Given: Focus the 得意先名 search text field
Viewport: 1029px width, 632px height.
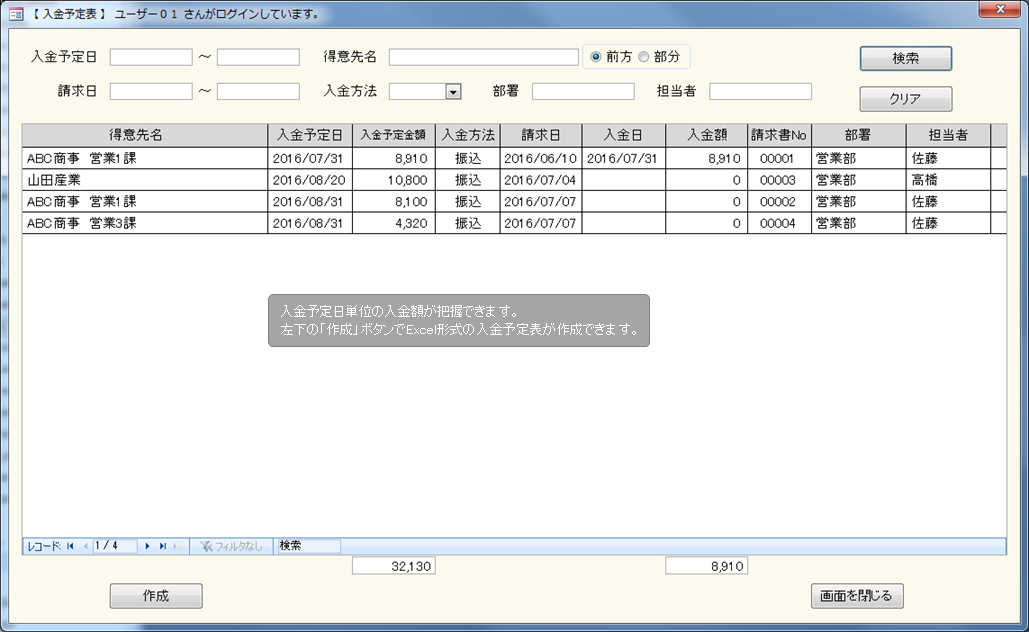Looking at the screenshot, I should (483, 57).
